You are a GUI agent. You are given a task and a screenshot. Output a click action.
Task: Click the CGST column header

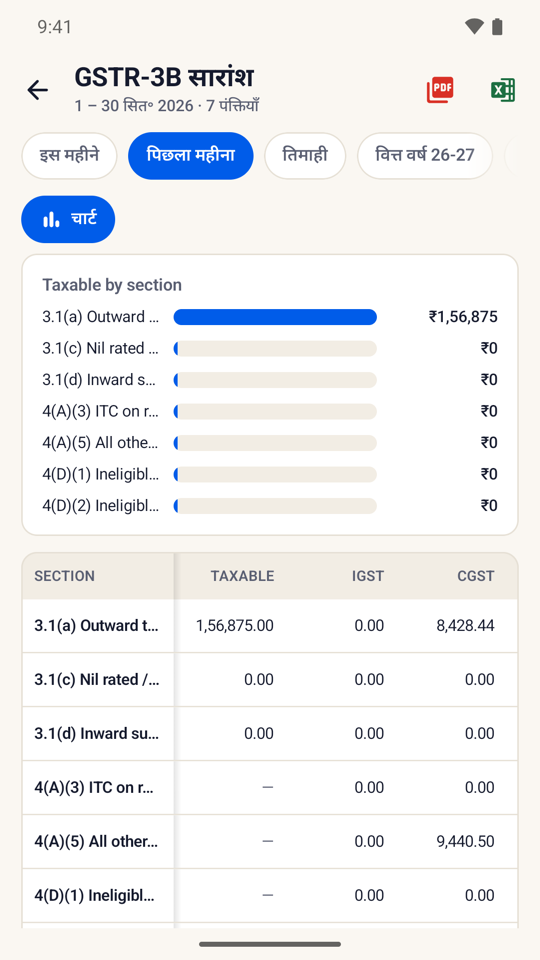tap(476, 576)
